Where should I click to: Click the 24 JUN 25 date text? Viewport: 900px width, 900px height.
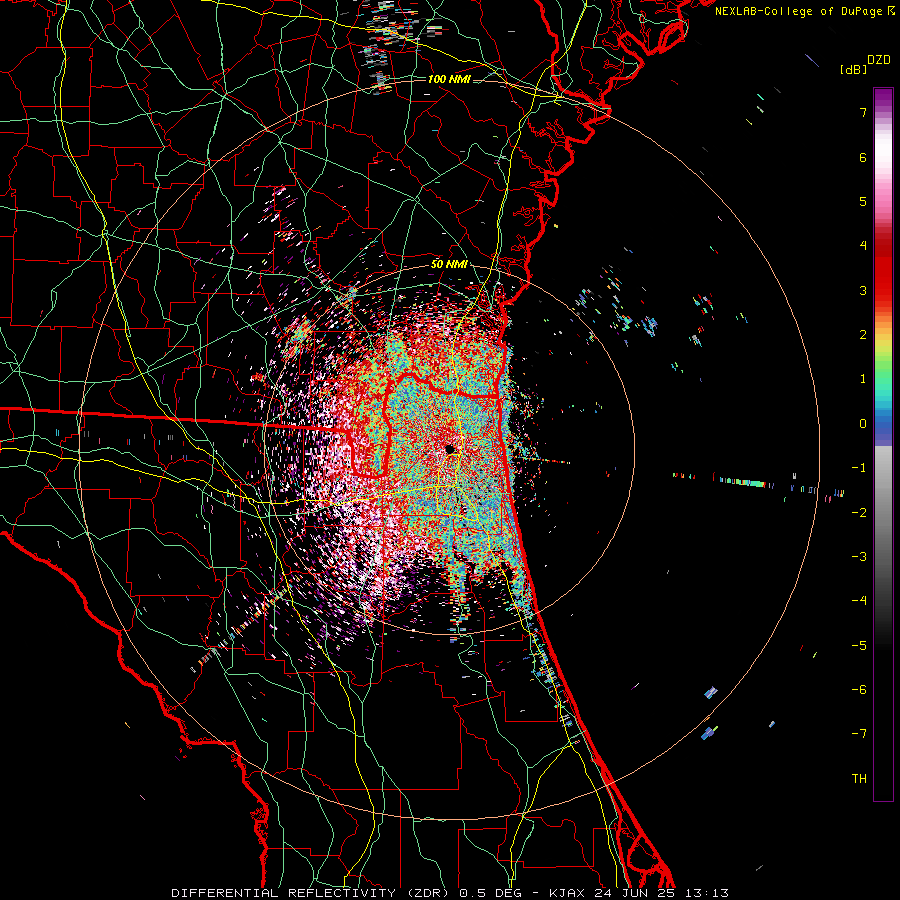point(635,893)
